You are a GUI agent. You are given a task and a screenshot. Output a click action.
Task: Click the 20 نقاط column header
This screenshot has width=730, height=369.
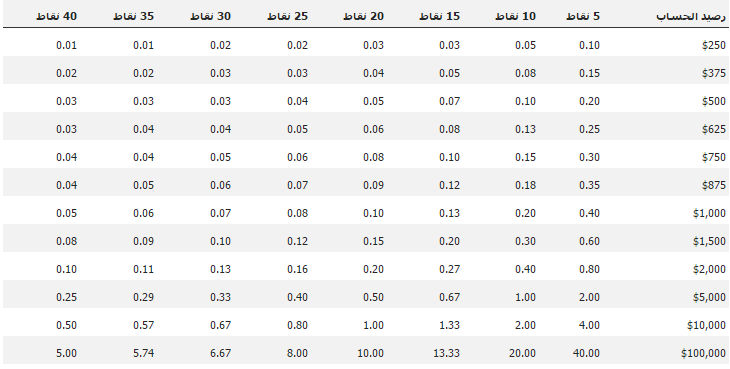364,16
